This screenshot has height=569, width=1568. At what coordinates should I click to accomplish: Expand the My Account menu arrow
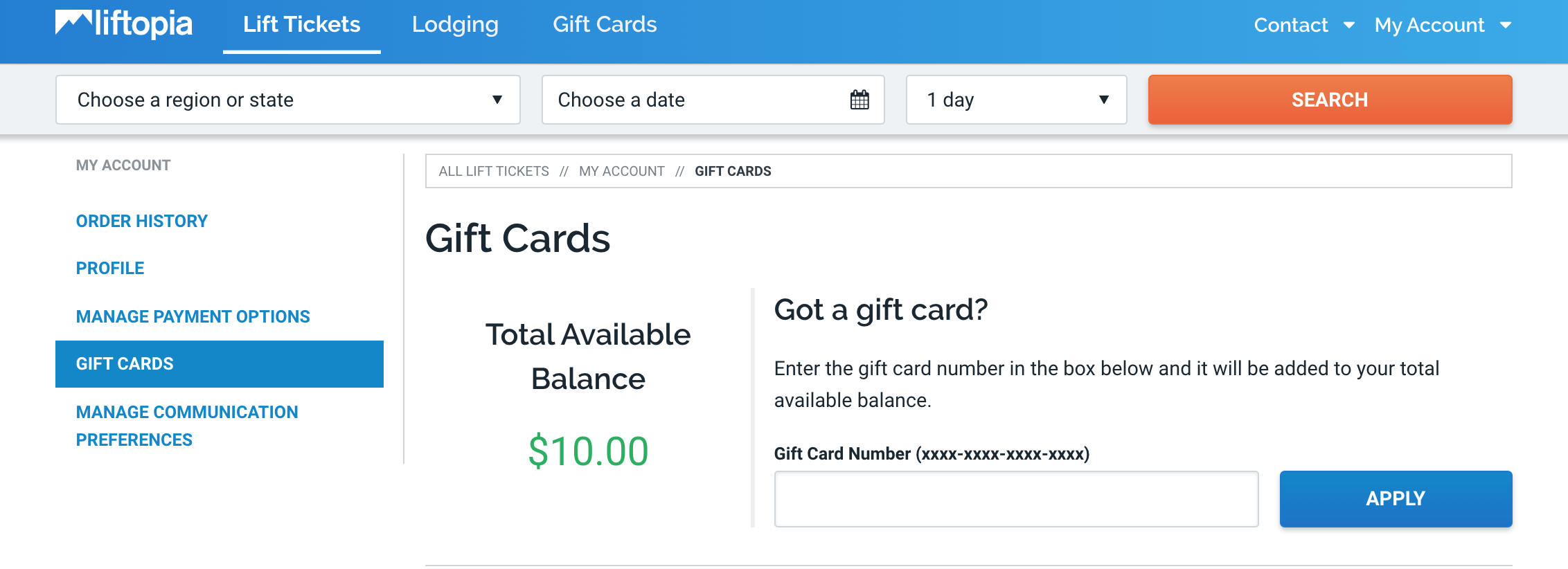point(1505,26)
